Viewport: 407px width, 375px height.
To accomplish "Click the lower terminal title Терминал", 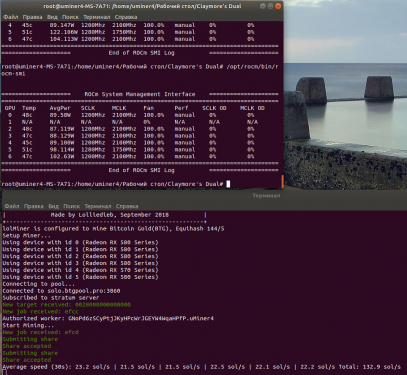I will tap(266, 196).
